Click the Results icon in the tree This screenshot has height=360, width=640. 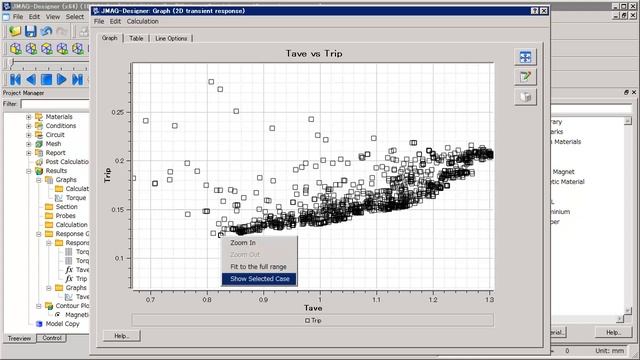[39, 171]
